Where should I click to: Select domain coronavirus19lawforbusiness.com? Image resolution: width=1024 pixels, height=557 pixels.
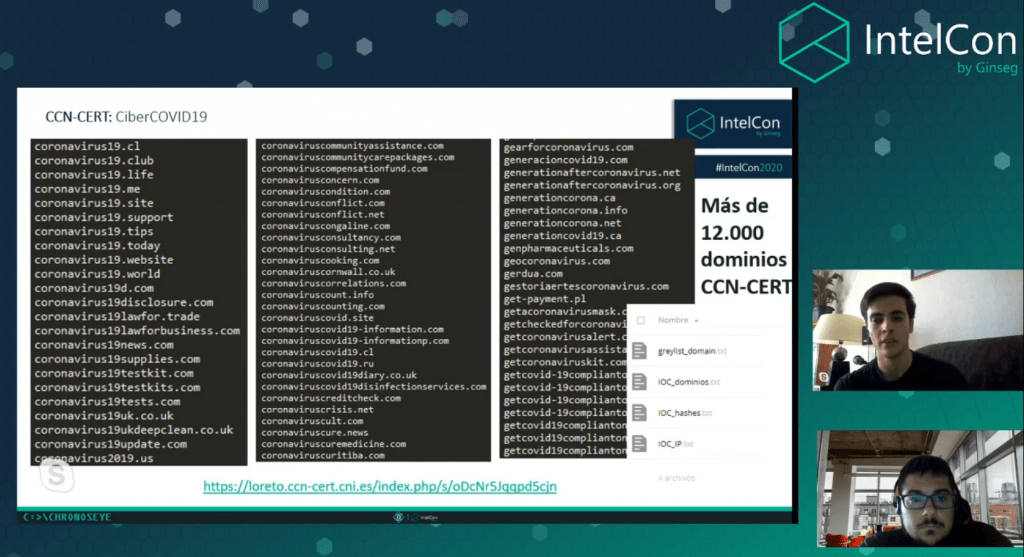point(137,331)
